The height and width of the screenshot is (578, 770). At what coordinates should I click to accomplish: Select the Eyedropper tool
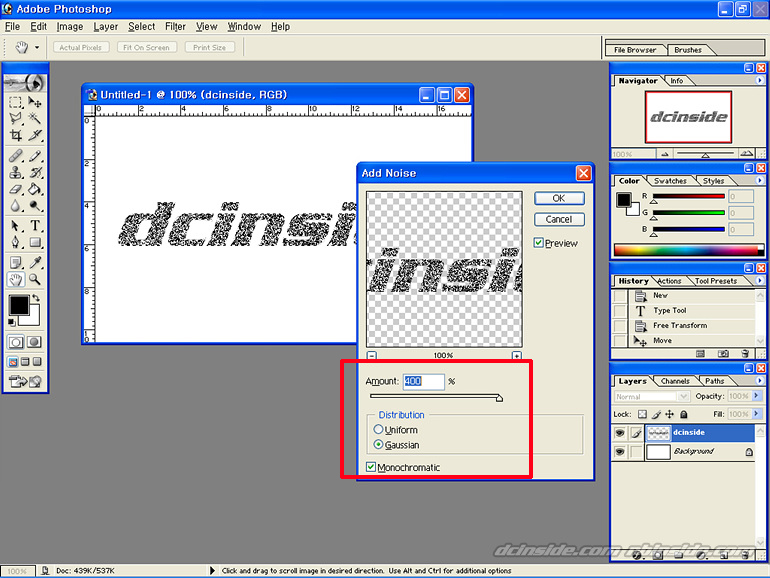pyautogui.click(x=34, y=263)
